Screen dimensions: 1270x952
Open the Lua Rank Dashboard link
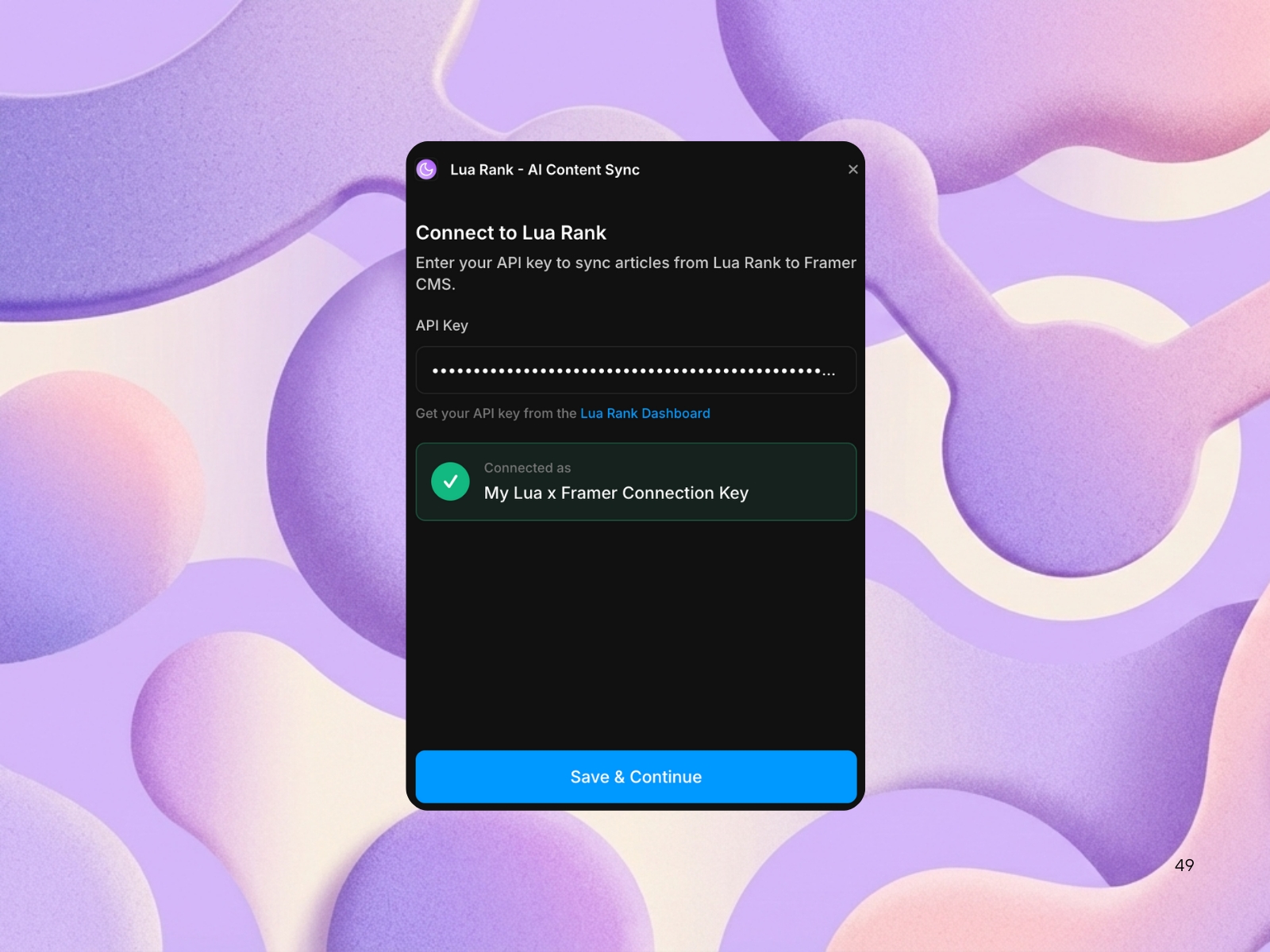(645, 413)
